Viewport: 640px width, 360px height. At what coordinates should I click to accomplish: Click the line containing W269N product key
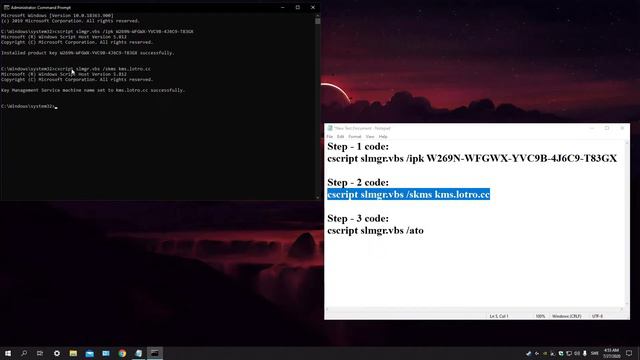(472, 158)
